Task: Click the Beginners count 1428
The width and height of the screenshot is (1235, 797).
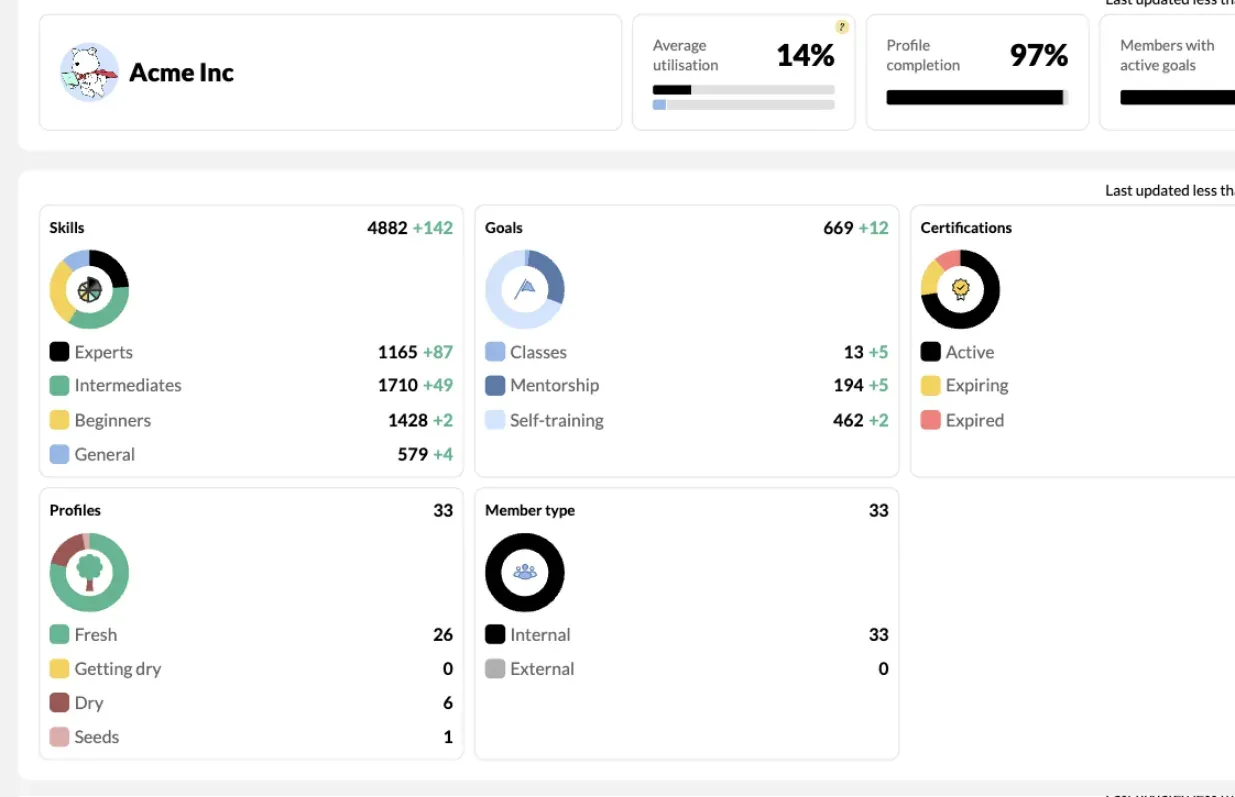Action: 408,420
